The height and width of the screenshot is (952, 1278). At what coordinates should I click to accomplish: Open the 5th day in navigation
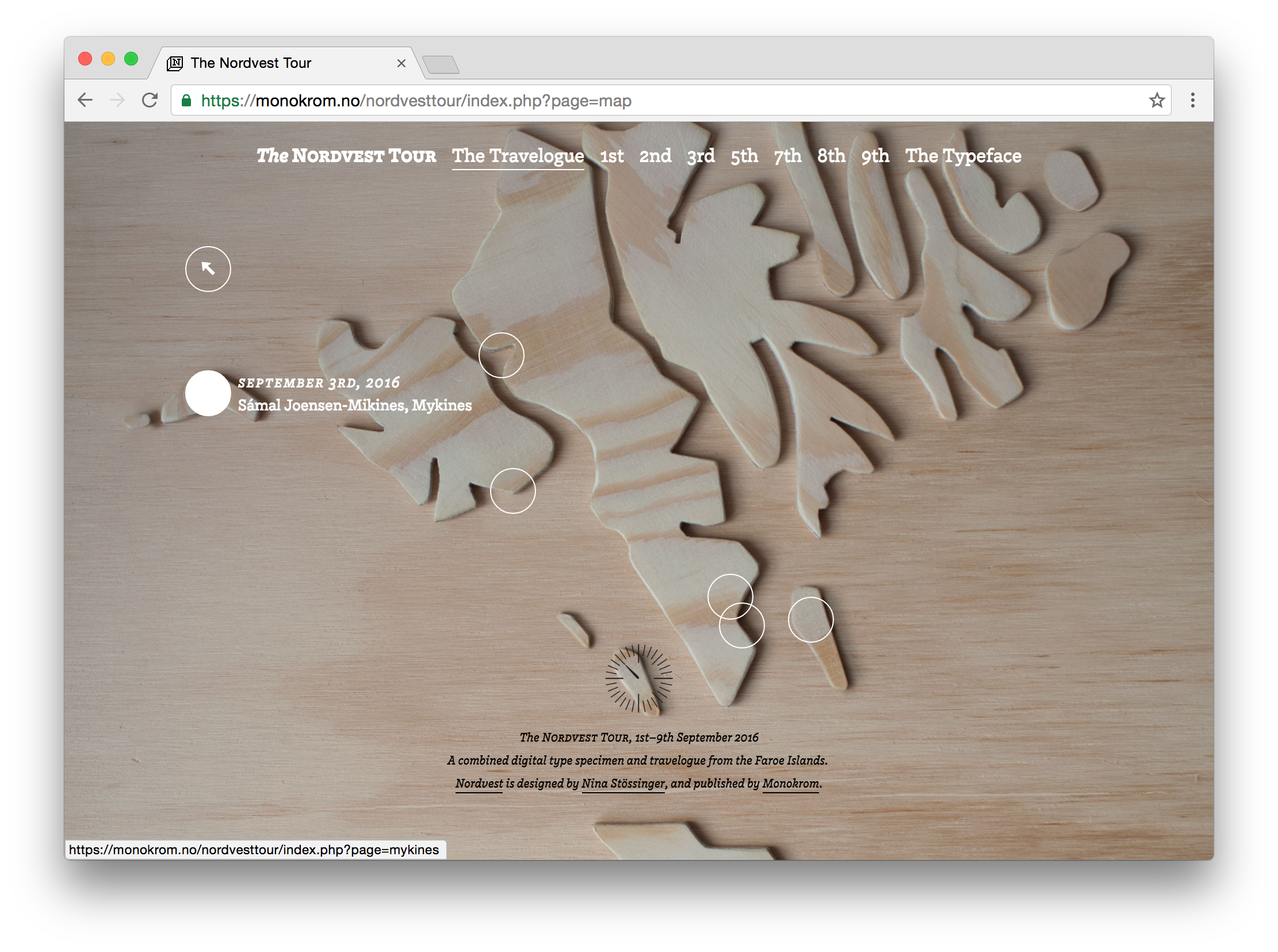pos(744,156)
